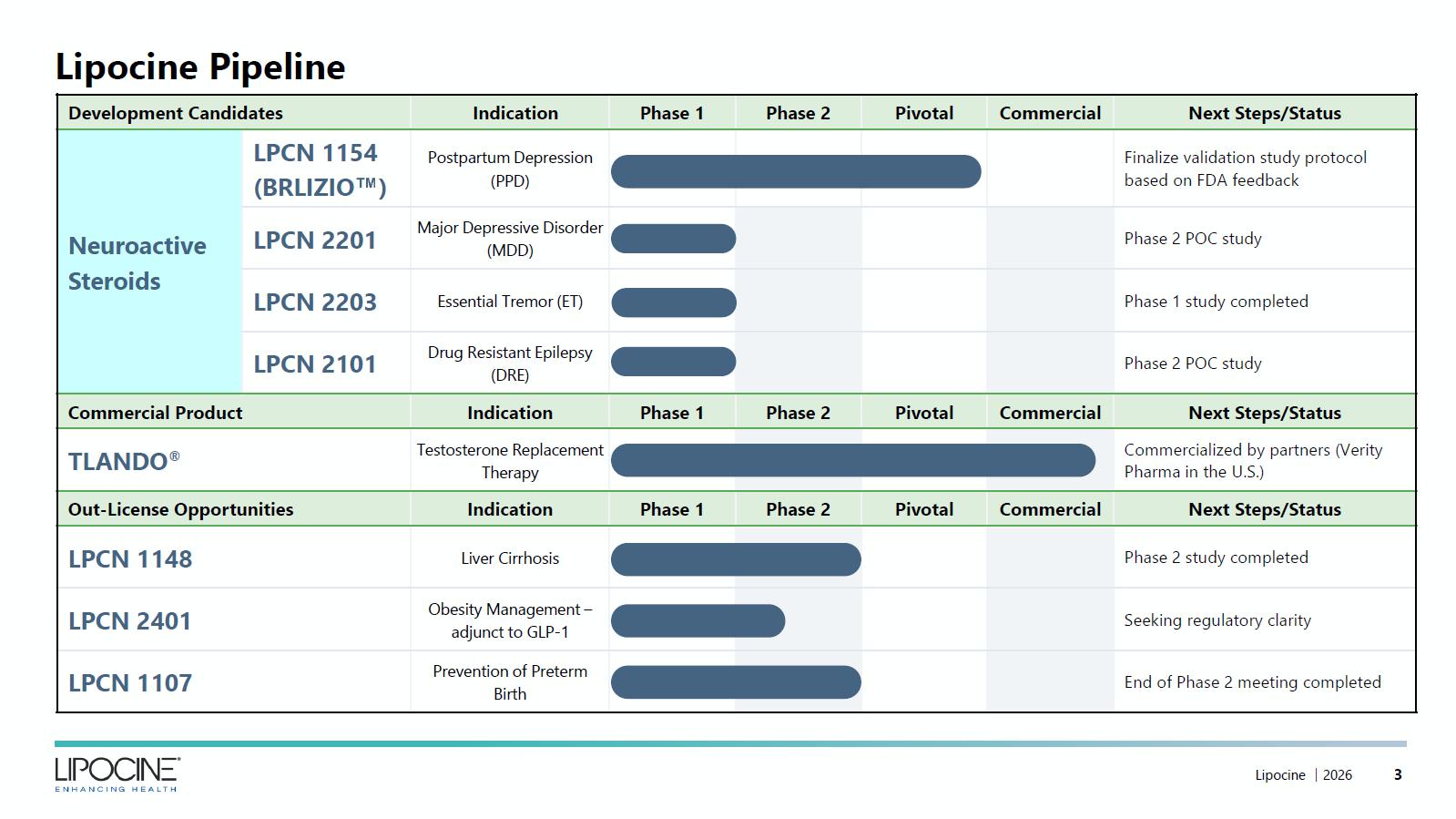Click the LPCN 1107 progress bar

tap(736, 682)
